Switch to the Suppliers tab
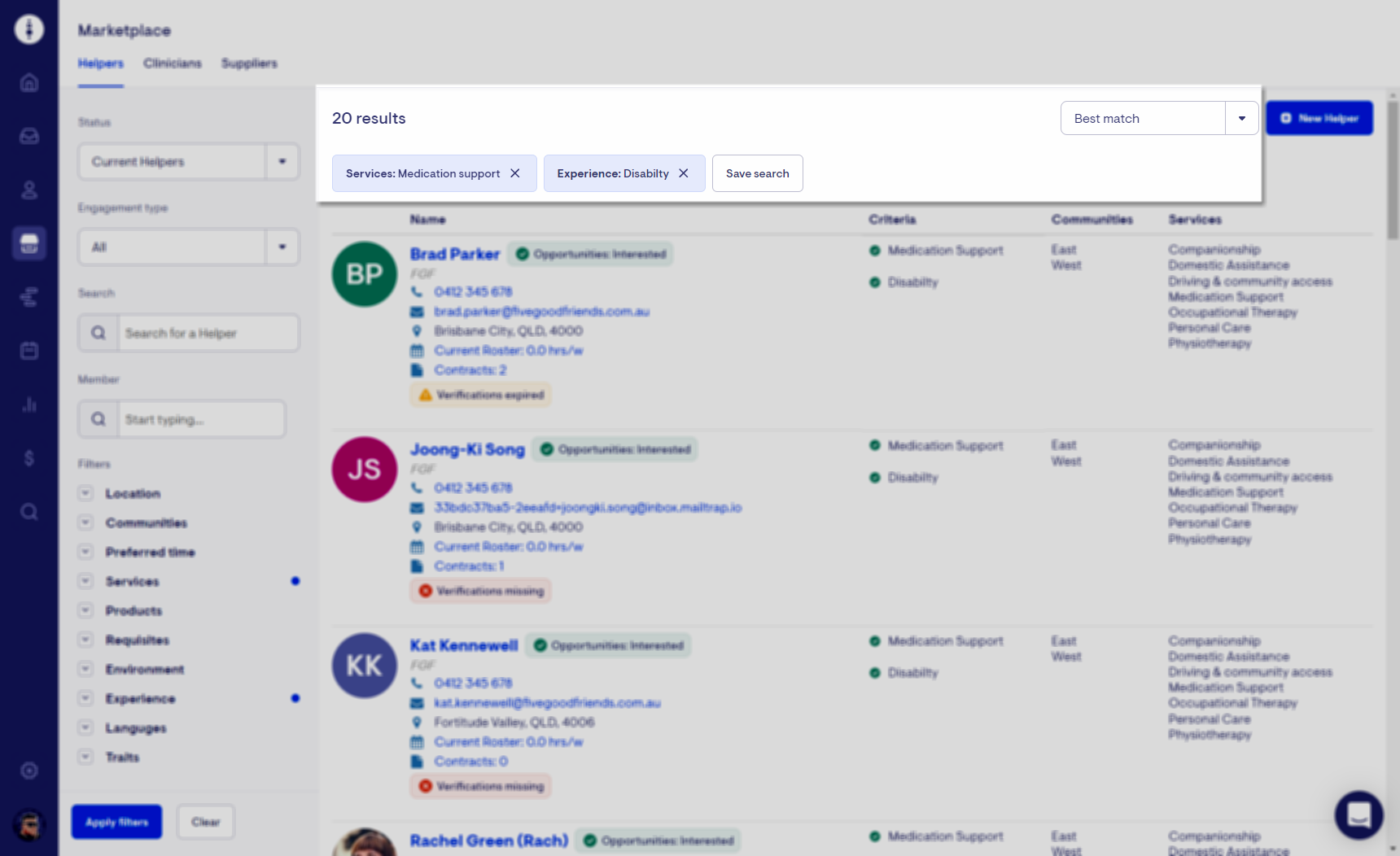The image size is (1400, 856). pos(249,63)
